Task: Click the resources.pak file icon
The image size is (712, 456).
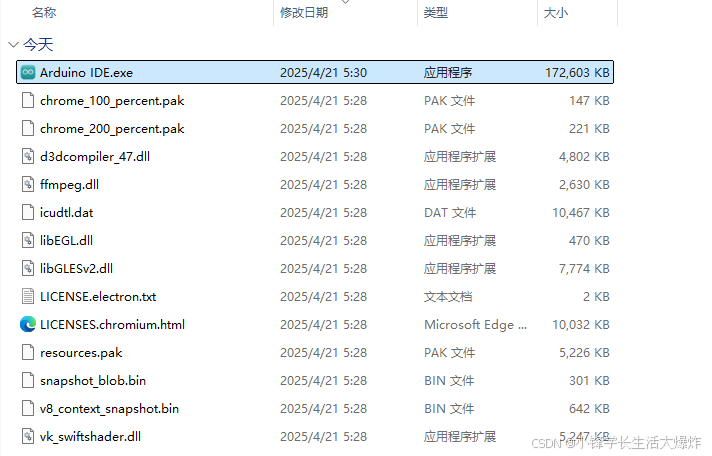Action: coord(28,352)
